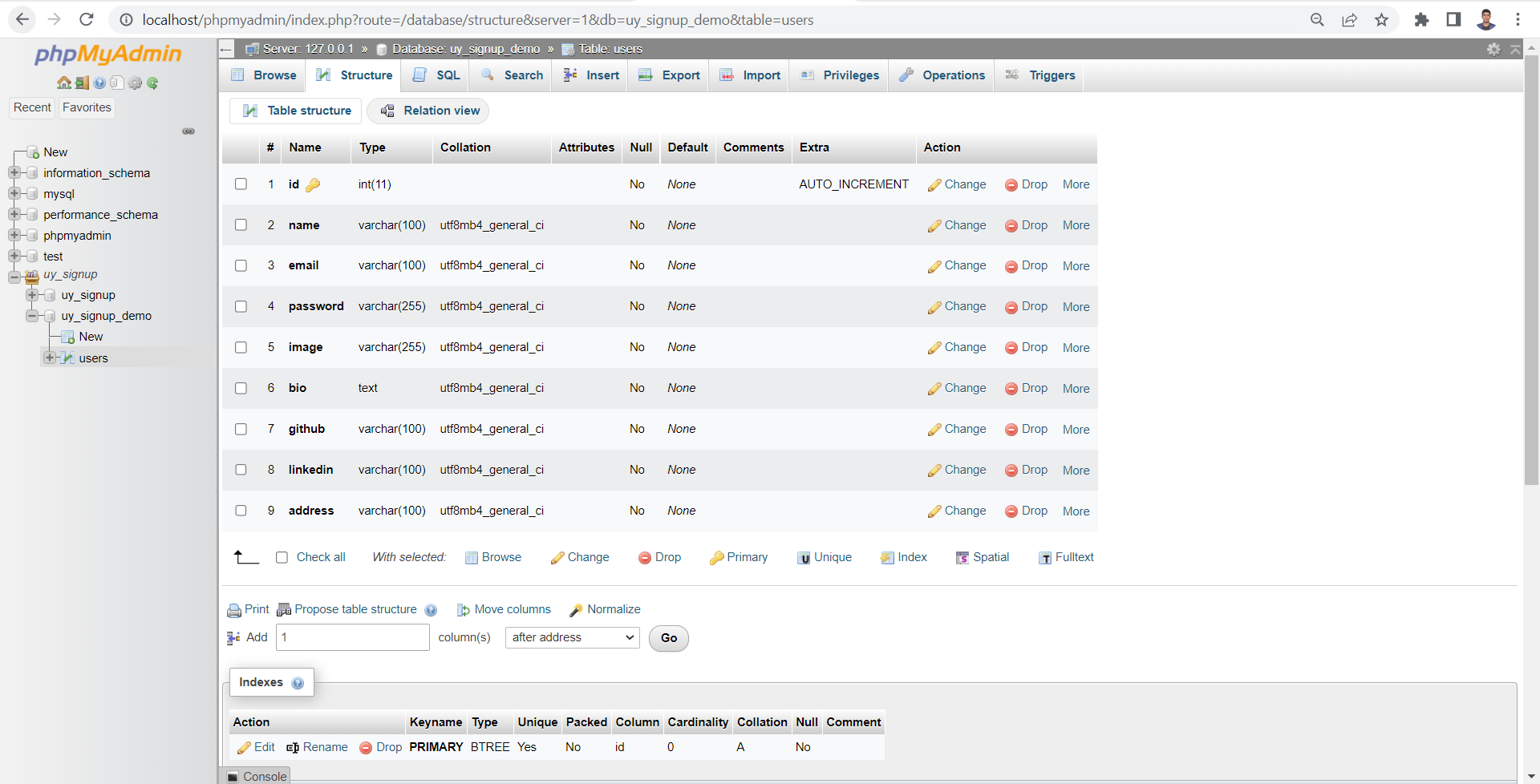Image resolution: width=1540 pixels, height=784 pixels.
Task: Select the checkbox next to the password column
Action: [241, 306]
